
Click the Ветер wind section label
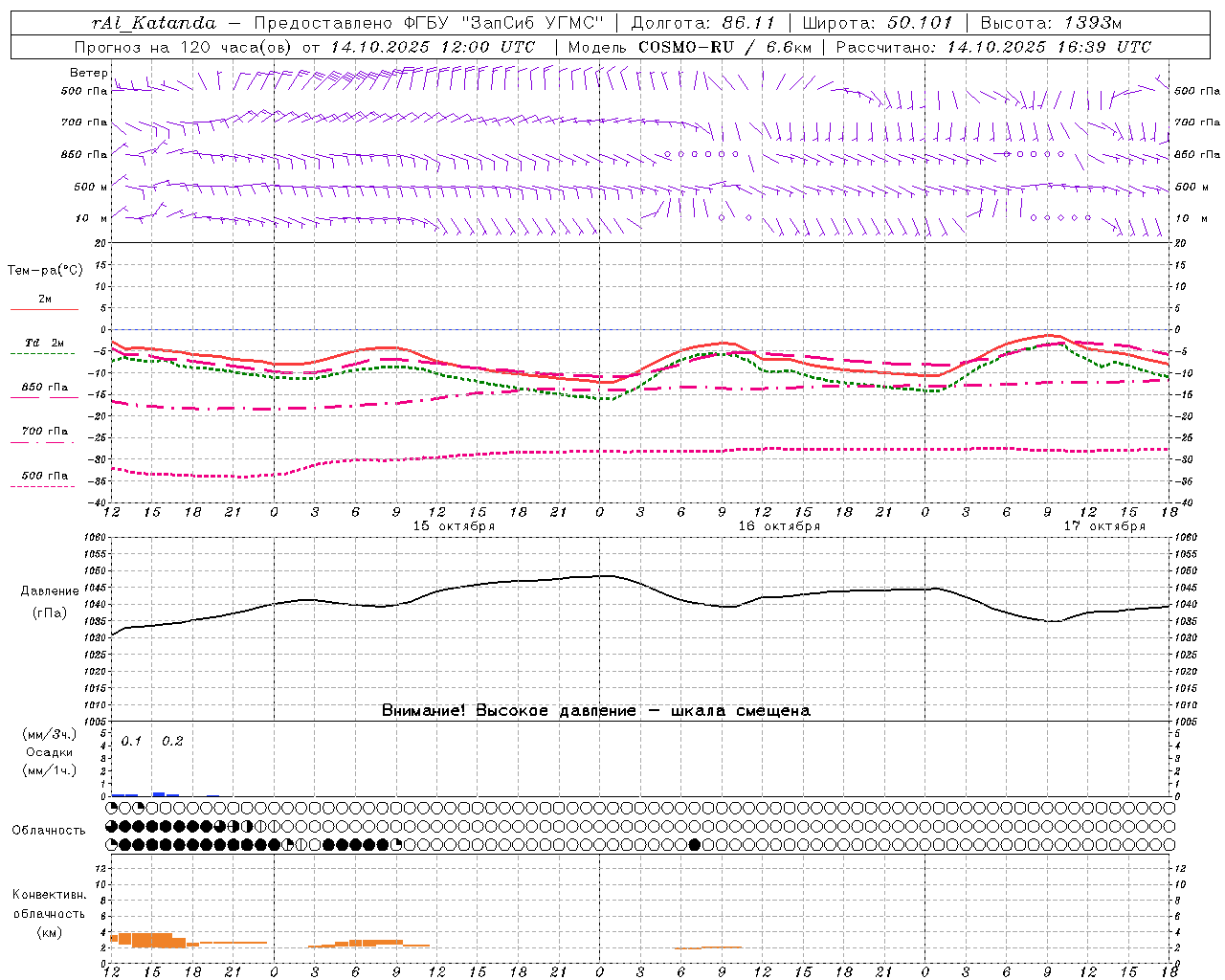[x=88, y=73]
